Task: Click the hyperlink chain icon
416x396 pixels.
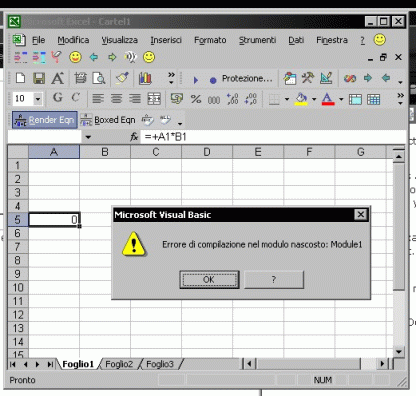Action: (350, 79)
